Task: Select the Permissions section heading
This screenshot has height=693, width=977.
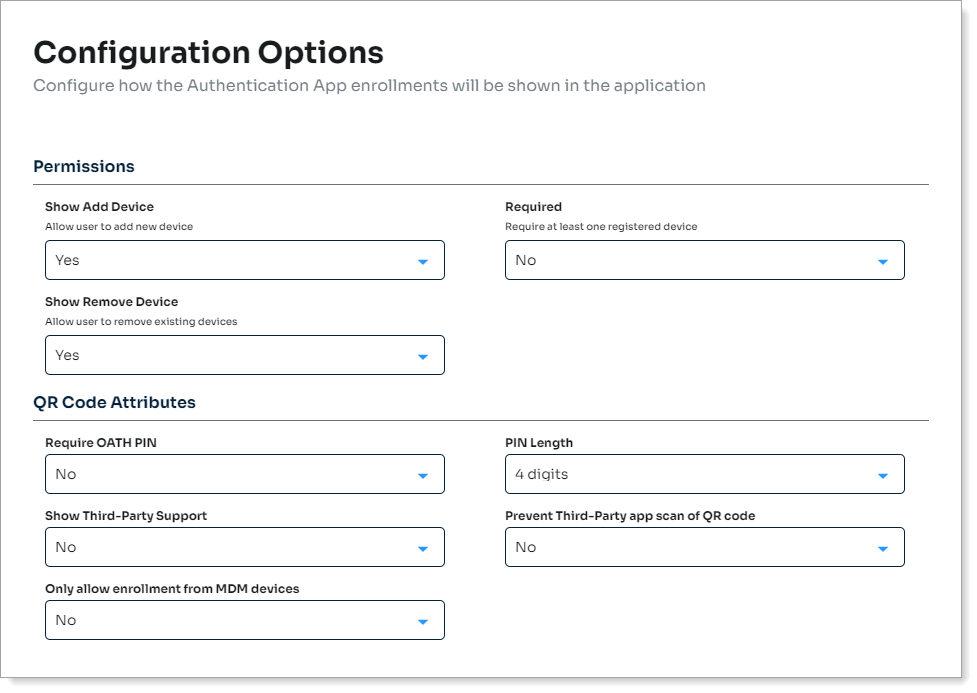Action: (84, 166)
